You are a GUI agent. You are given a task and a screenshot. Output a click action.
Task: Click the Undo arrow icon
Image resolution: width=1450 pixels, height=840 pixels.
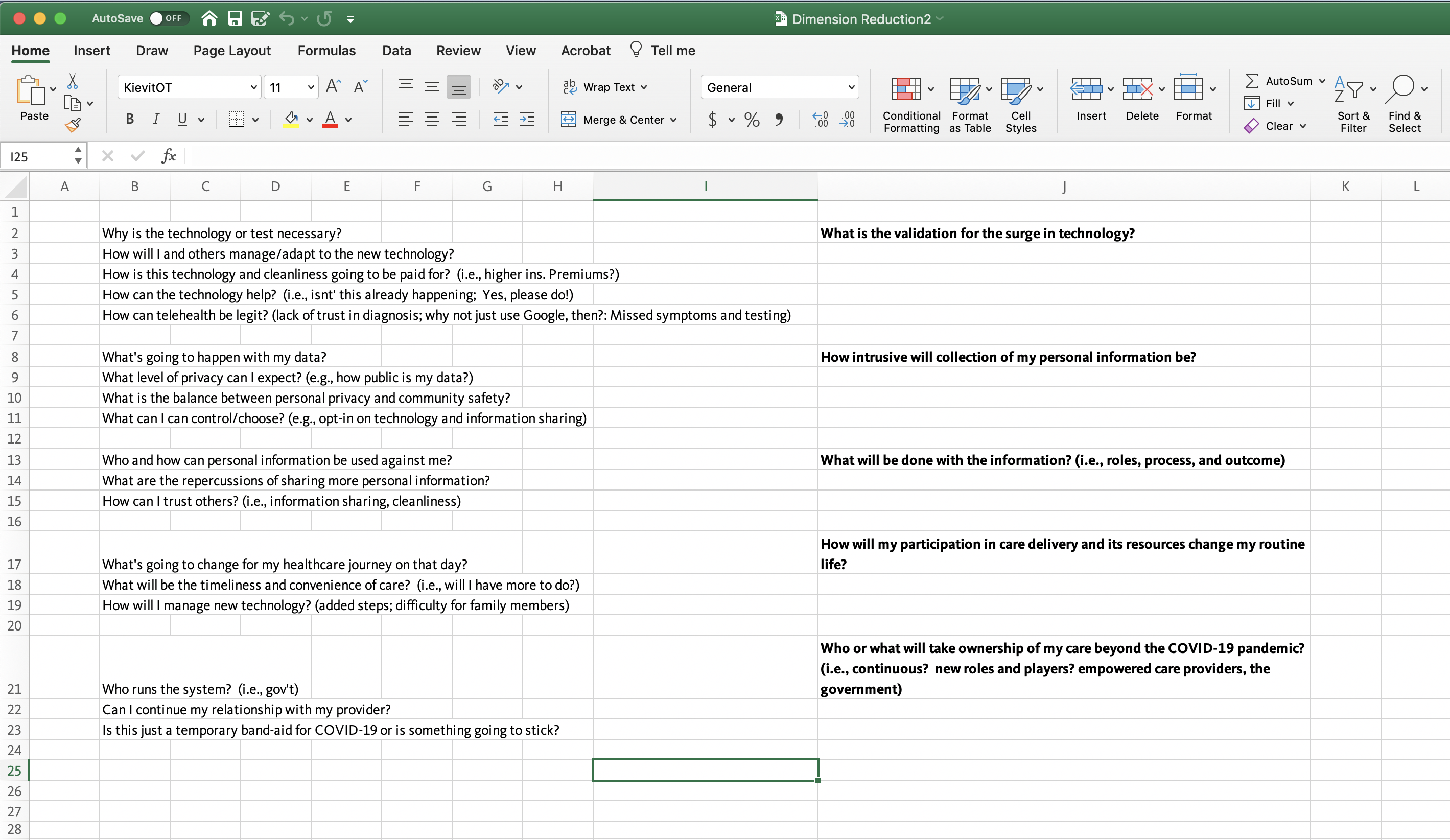pos(287,18)
